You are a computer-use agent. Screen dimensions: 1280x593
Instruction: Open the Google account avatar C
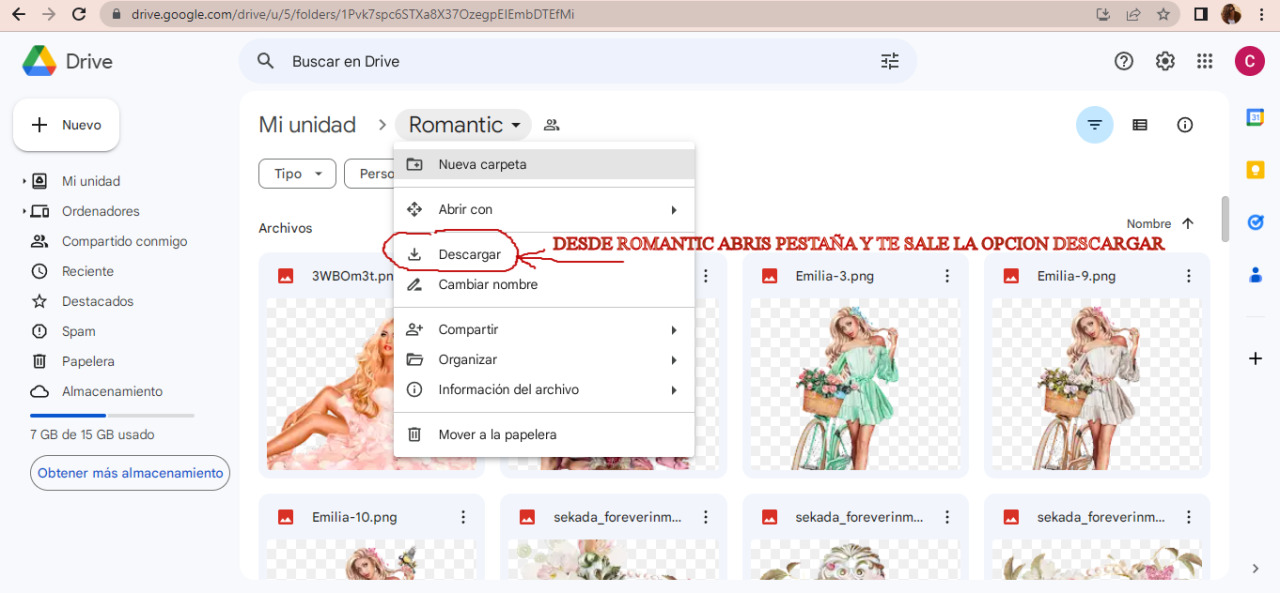click(1250, 61)
